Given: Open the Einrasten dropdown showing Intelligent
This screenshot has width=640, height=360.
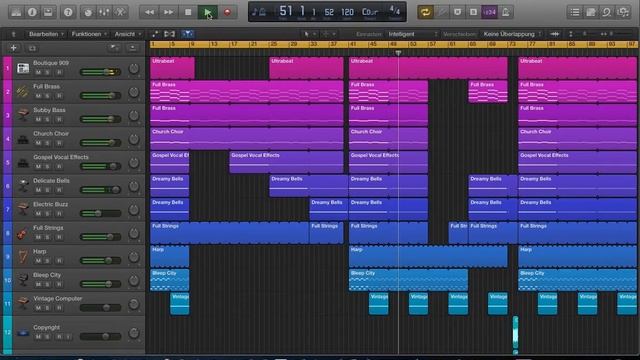Looking at the screenshot, I should (x=412, y=34).
